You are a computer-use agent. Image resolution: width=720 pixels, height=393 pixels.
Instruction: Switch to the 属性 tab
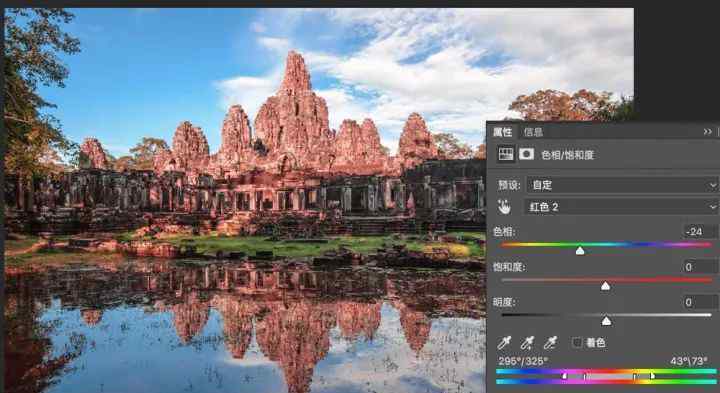click(x=502, y=132)
